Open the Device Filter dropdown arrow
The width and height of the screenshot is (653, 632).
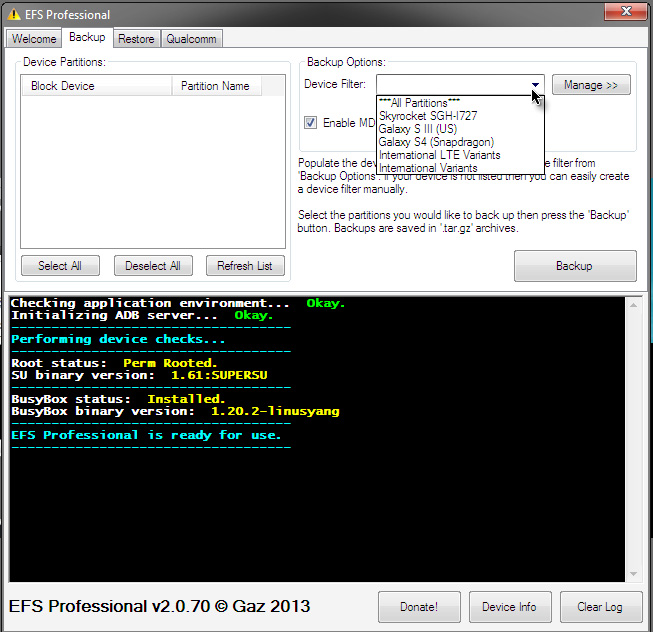tap(535, 85)
